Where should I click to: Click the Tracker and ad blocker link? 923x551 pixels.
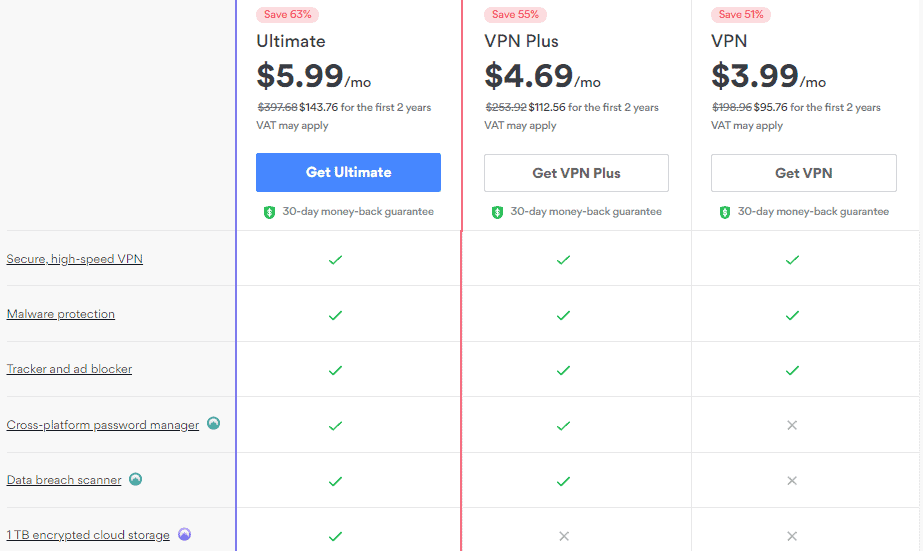[x=69, y=369]
